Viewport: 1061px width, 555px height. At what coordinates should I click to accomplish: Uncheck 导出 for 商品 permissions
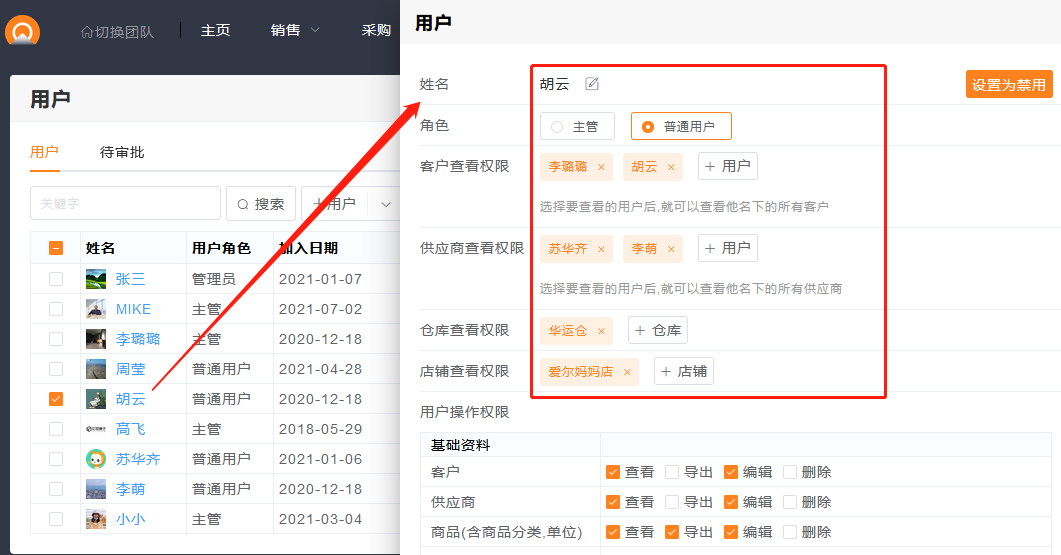tap(673, 532)
